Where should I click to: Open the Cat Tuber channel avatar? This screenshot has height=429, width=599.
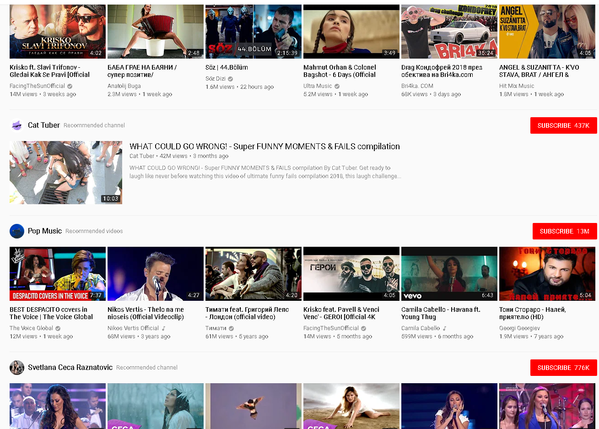click(x=16, y=125)
